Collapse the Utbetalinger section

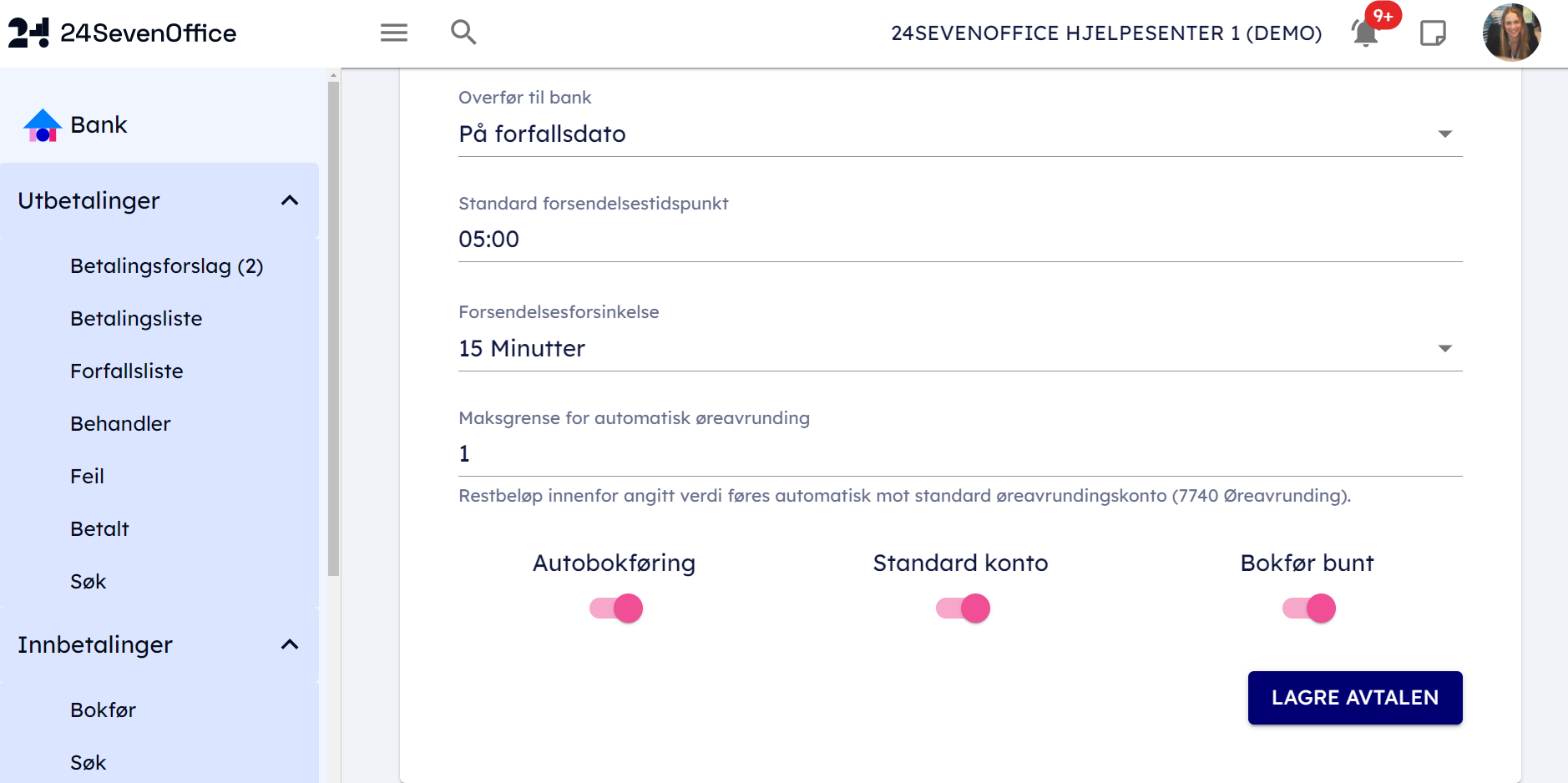point(290,200)
